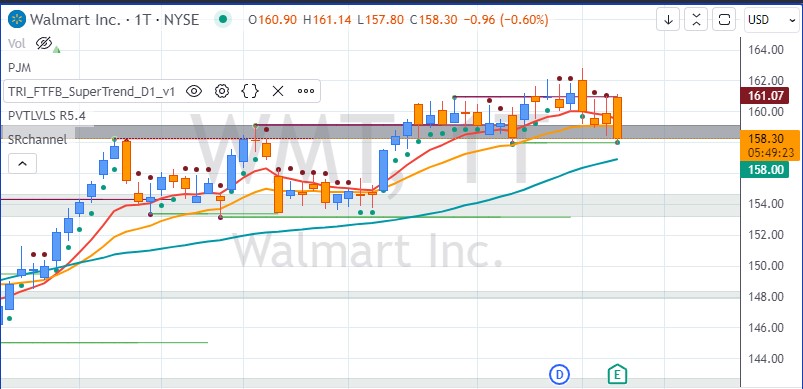Click the open price O160.90 value
This screenshot has width=803, height=389.
pos(273,20)
